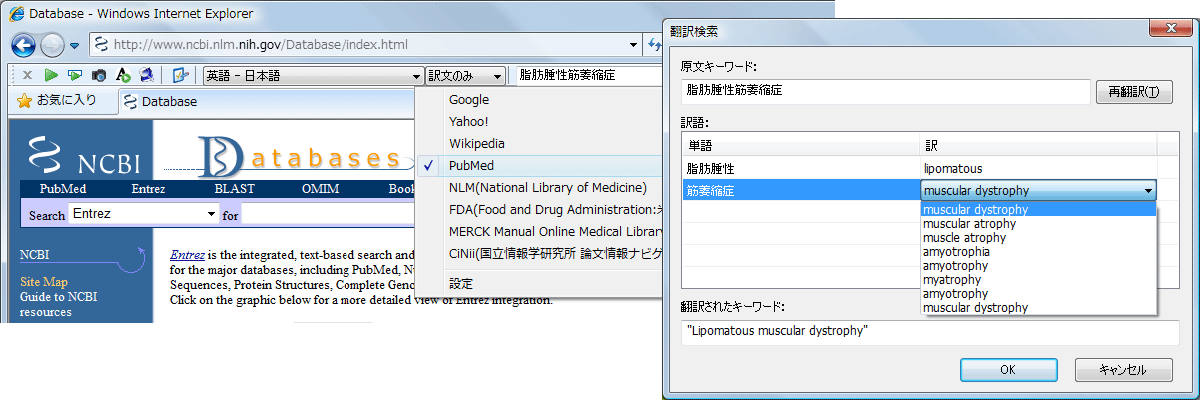Open the recent pages history dropdown arrow
This screenshot has width=1200, height=400.
point(74,45)
